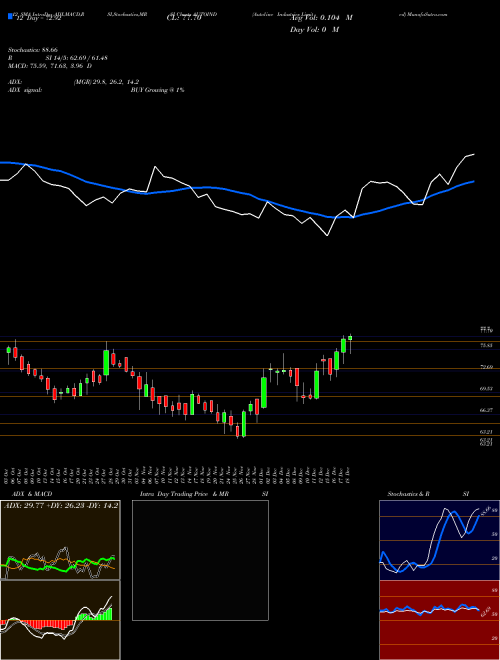Select the 'Day Vol: 0 M' text
The width and height of the screenshot is (500, 660).
[314, 30]
